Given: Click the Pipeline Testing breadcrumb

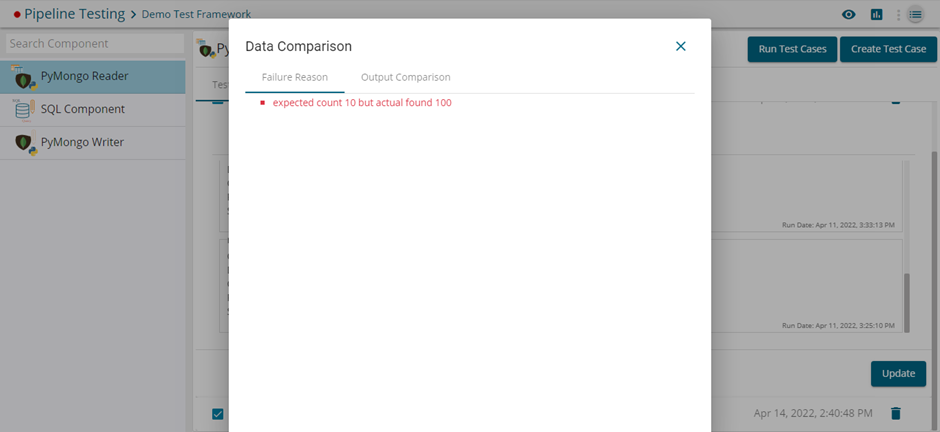Looking at the screenshot, I should coord(74,14).
